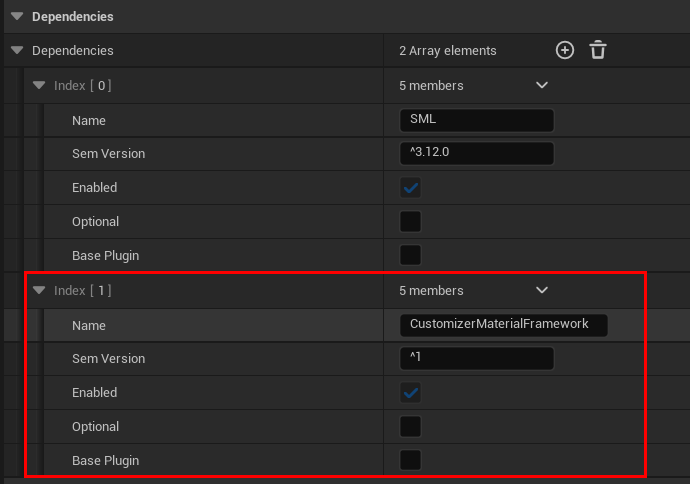Select the Name label under Index [1]
The height and width of the screenshot is (484, 690).
pyautogui.click(x=88, y=326)
